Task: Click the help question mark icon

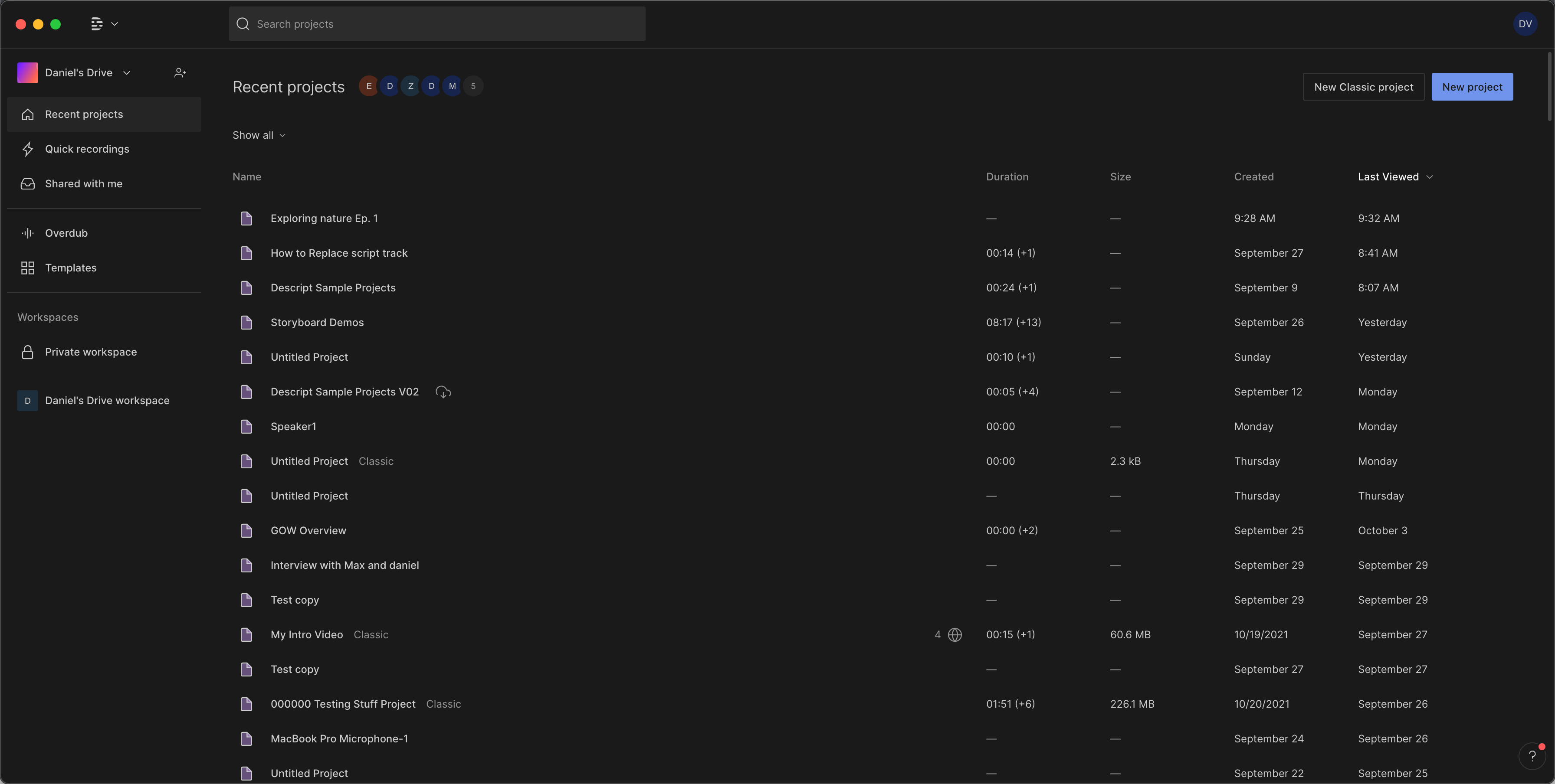Action: click(1532, 756)
